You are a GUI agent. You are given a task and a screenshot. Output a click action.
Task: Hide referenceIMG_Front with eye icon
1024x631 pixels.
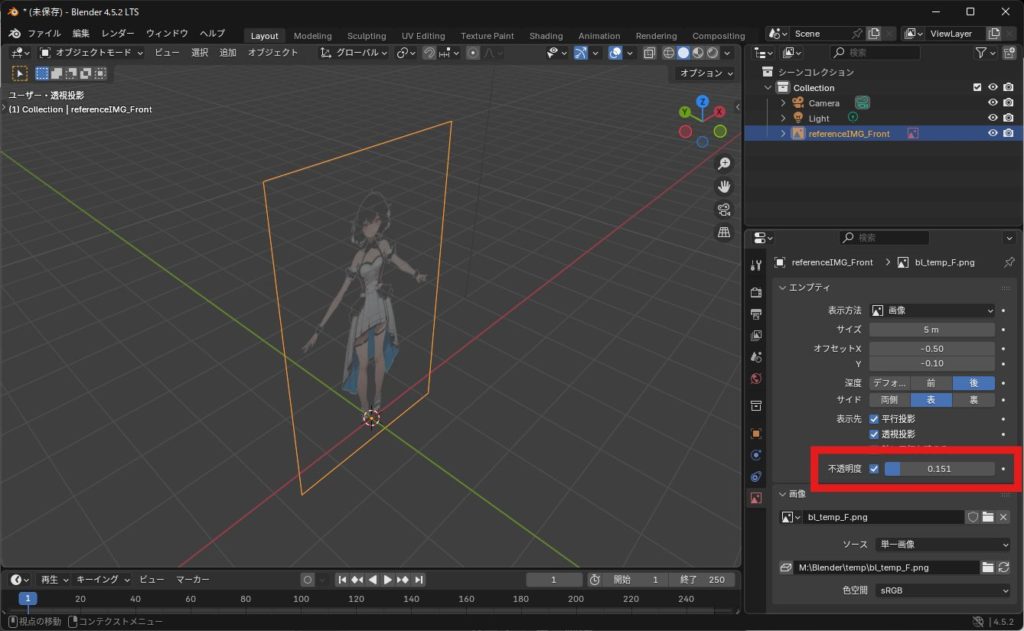point(993,133)
